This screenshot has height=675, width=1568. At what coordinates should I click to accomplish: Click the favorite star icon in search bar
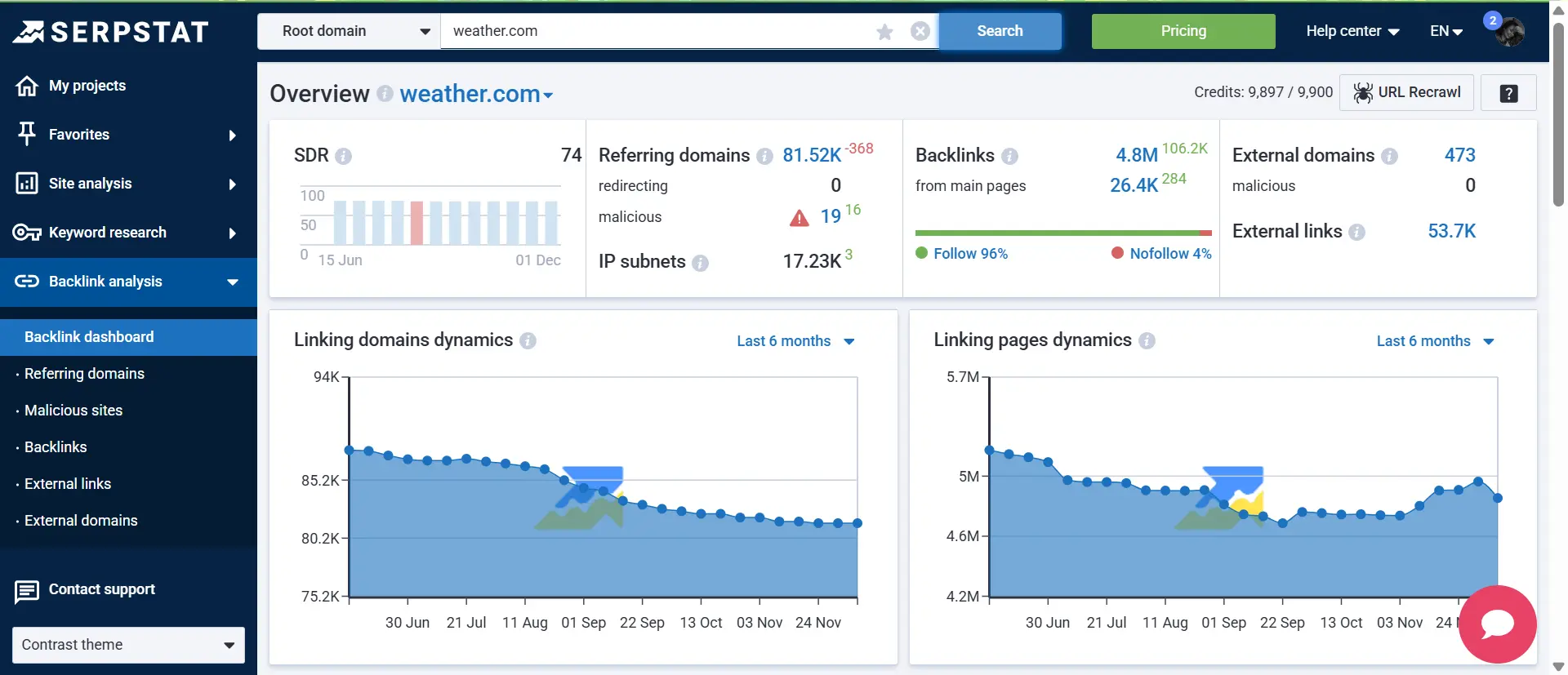tap(884, 32)
